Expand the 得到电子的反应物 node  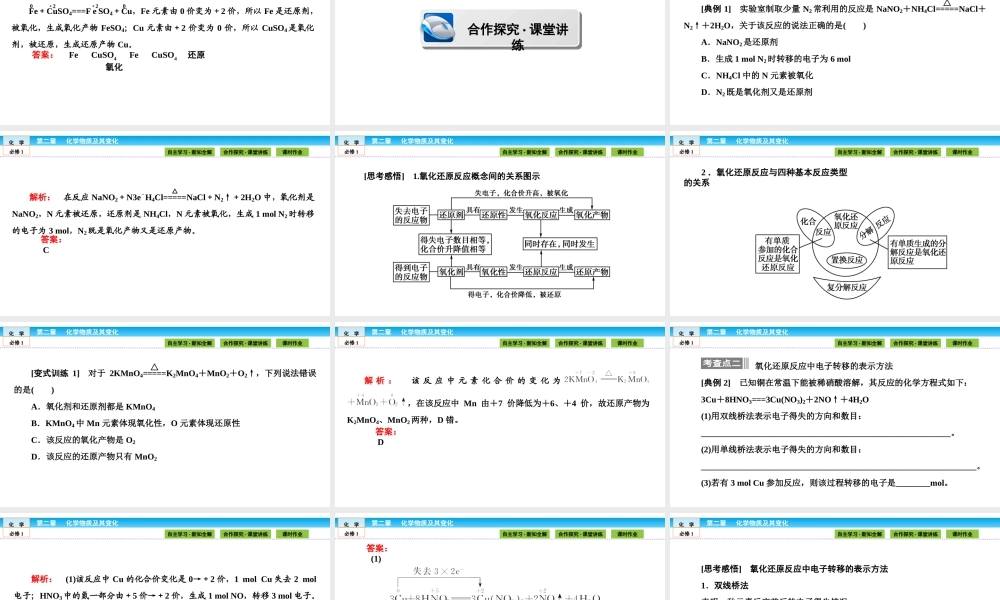pyautogui.click(x=412, y=271)
